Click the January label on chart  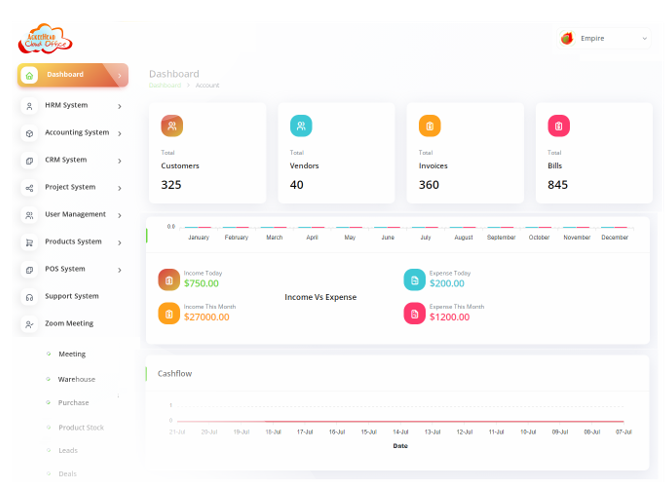click(x=199, y=238)
